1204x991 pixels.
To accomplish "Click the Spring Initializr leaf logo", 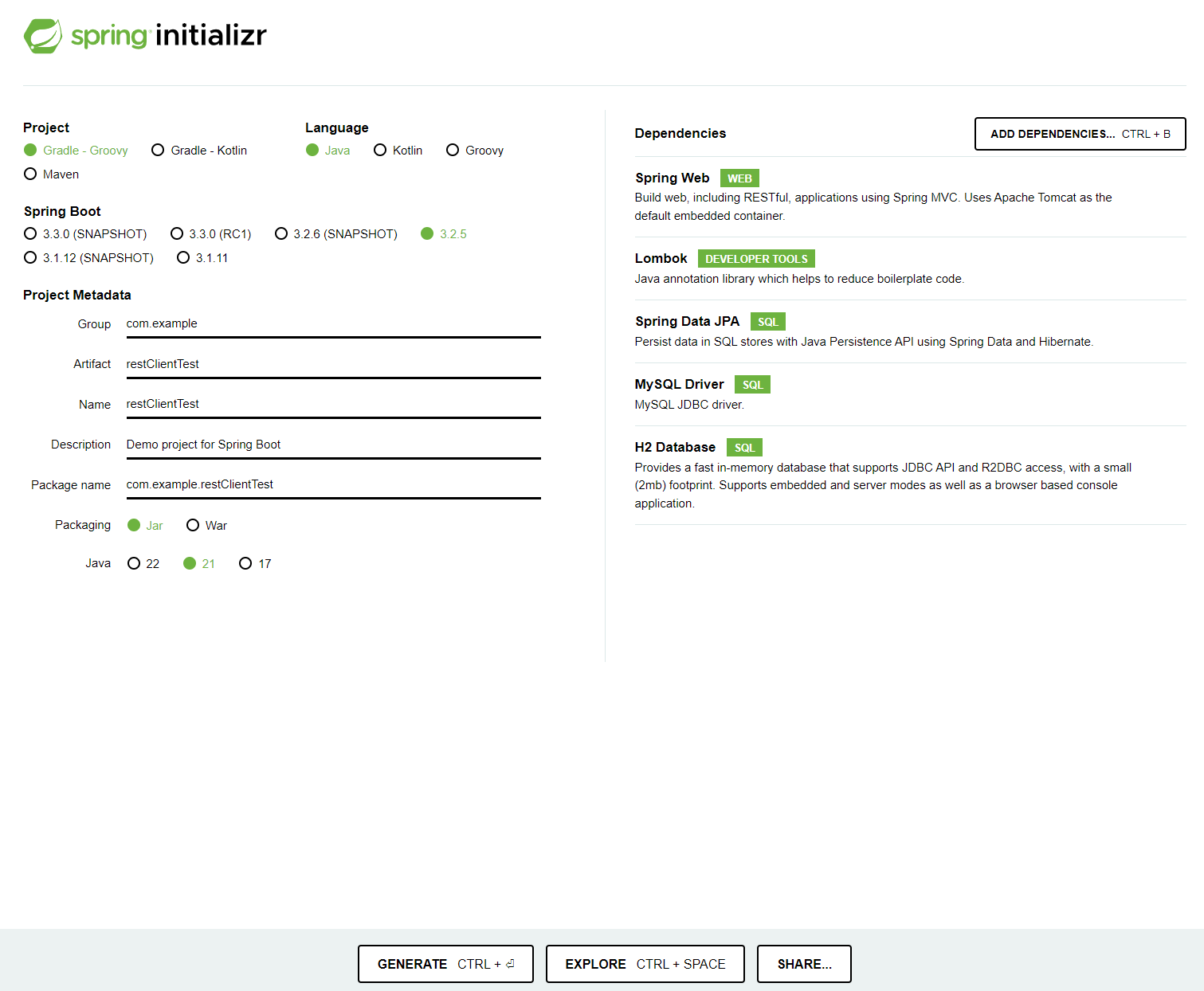I will click(43, 36).
